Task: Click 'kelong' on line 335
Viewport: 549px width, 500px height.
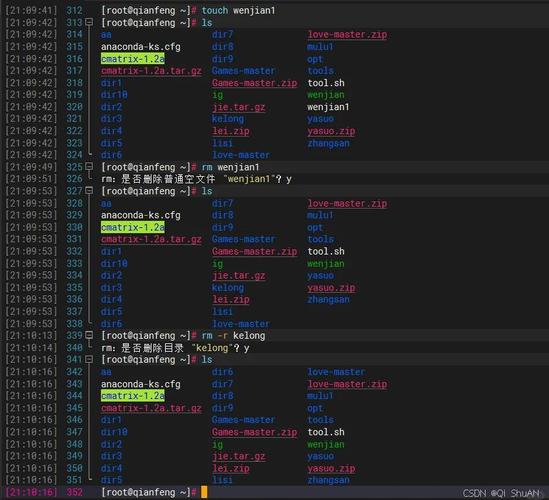Action: click(x=228, y=287)
